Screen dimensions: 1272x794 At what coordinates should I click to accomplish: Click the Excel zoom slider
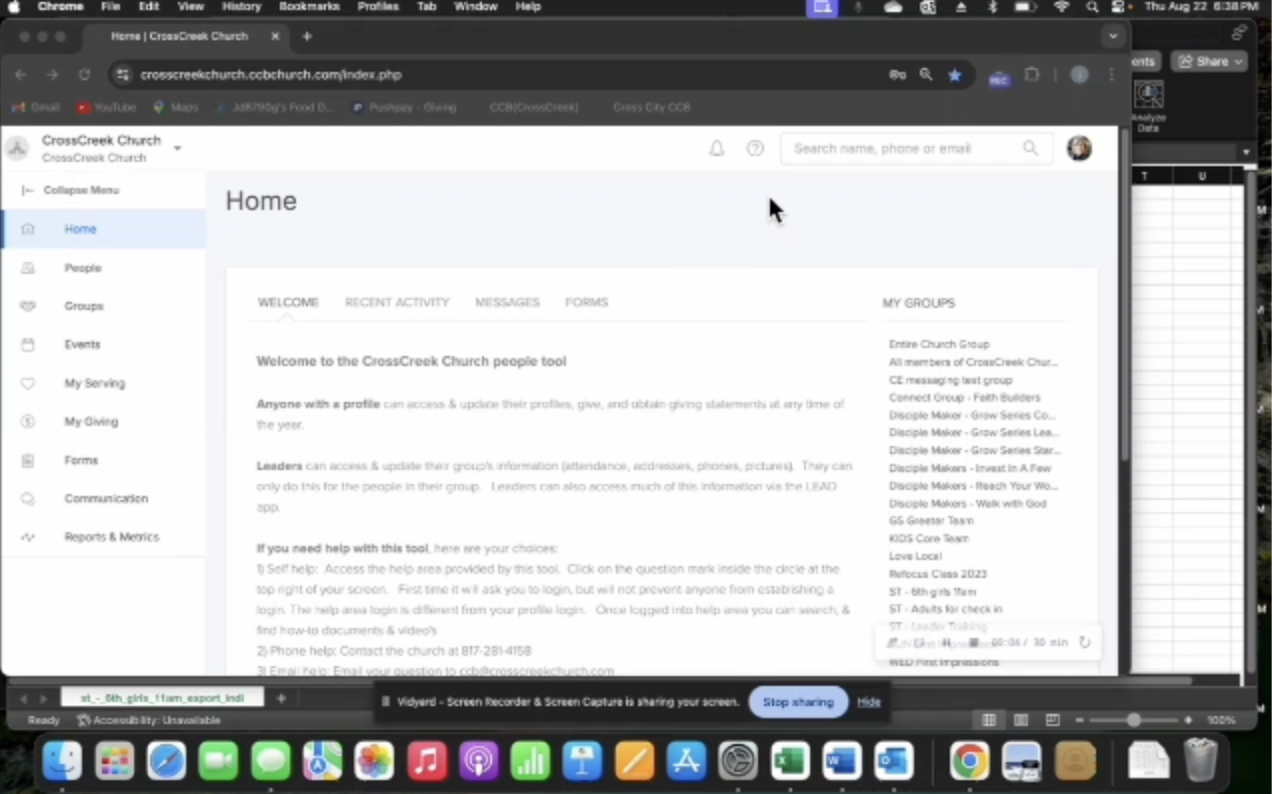(1133, 720)
